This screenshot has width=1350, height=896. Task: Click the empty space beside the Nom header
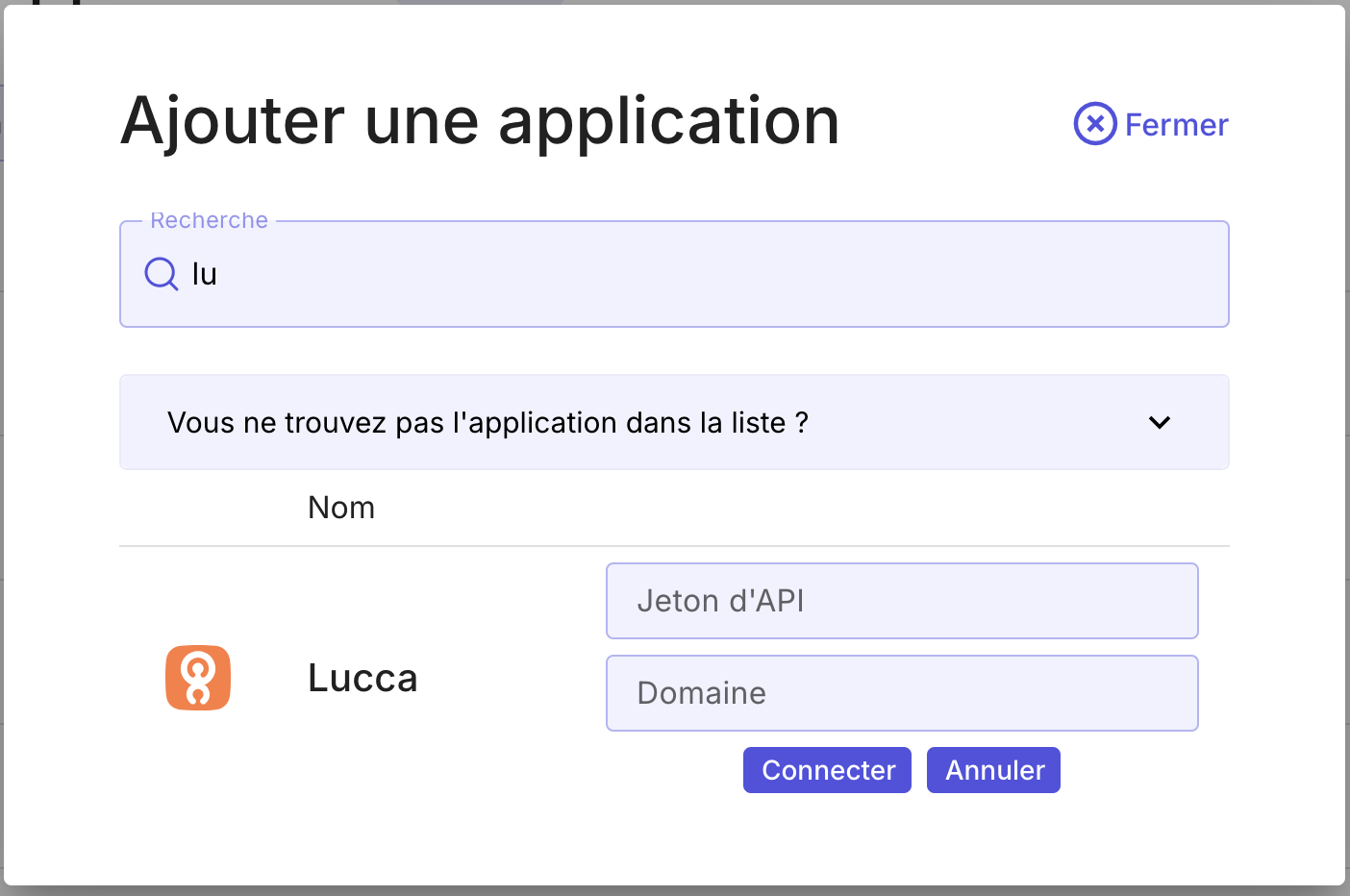tap(798, 508)
